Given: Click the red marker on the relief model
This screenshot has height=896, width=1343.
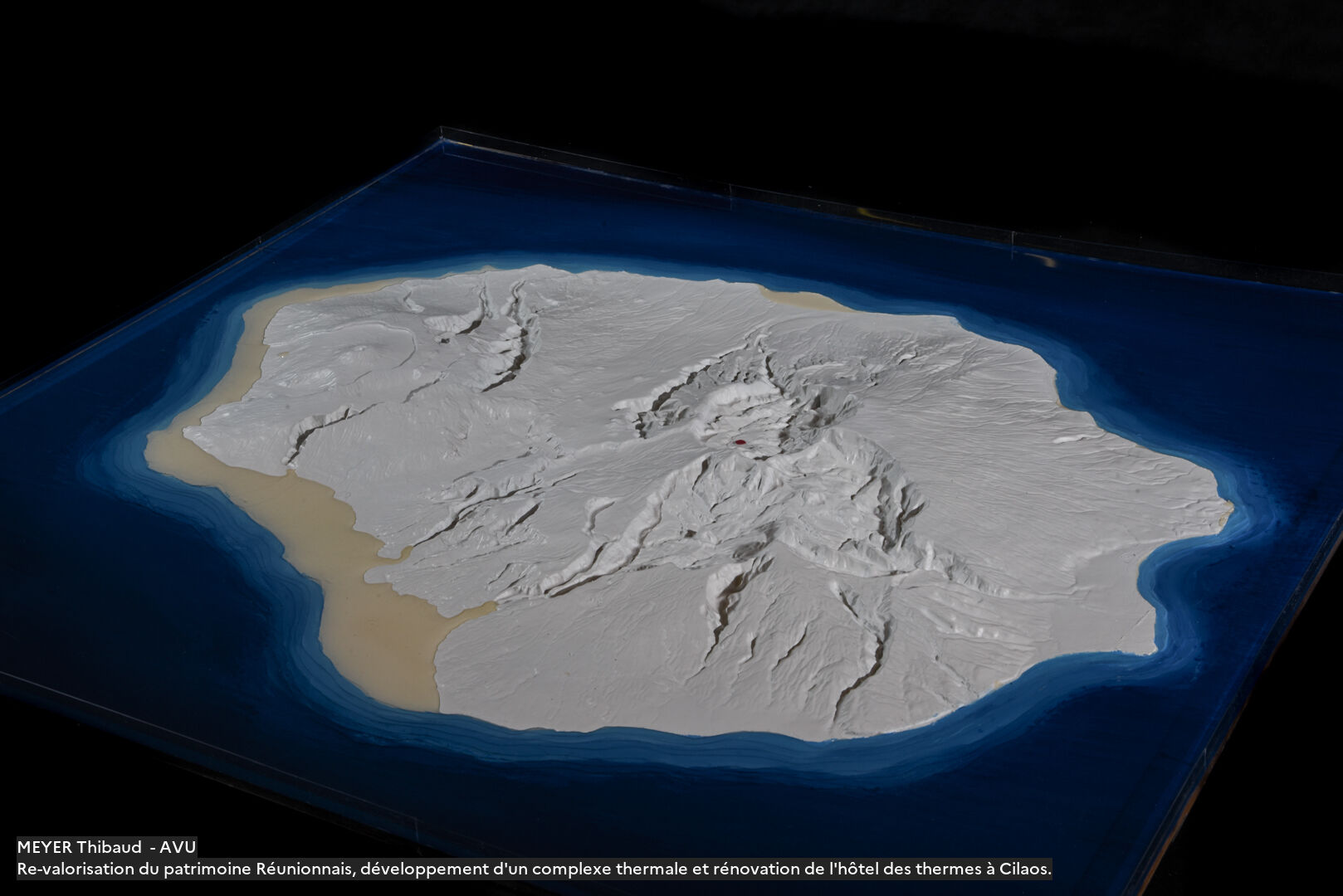Looking at the screenshot, I should pos(740,442).
